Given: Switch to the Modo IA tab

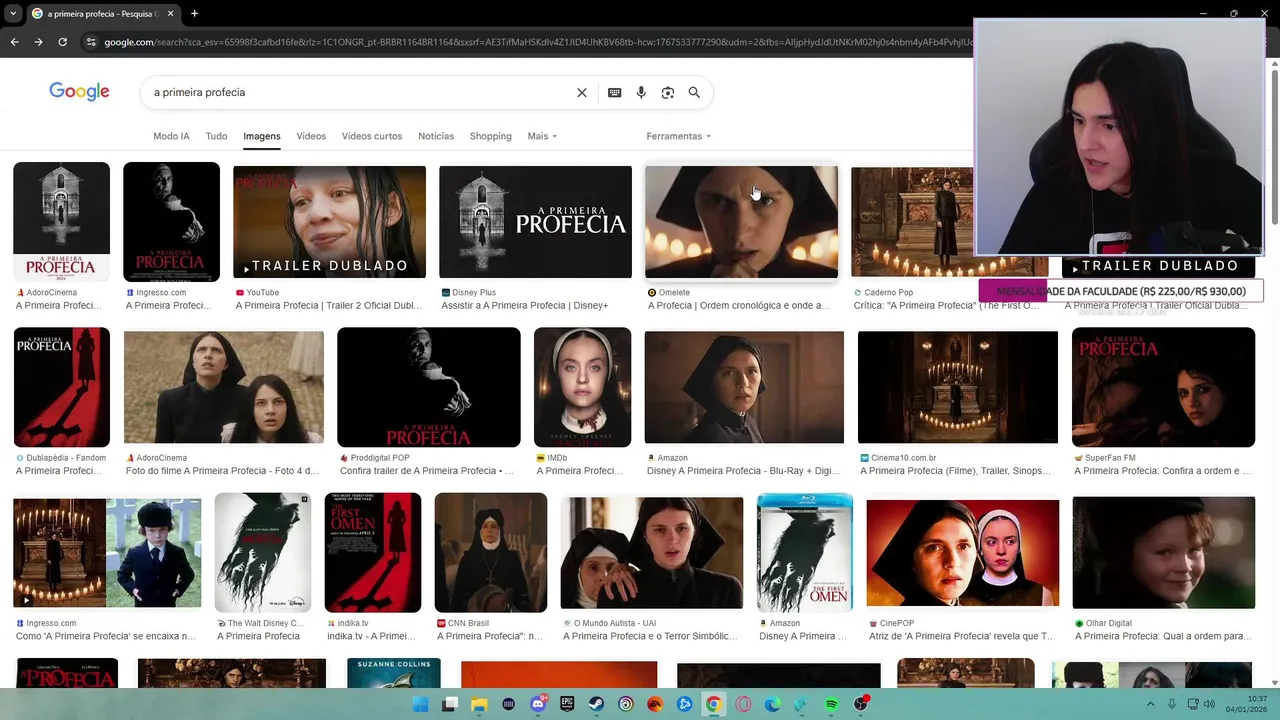Looking at the screenshot, I should click(171, 136).
